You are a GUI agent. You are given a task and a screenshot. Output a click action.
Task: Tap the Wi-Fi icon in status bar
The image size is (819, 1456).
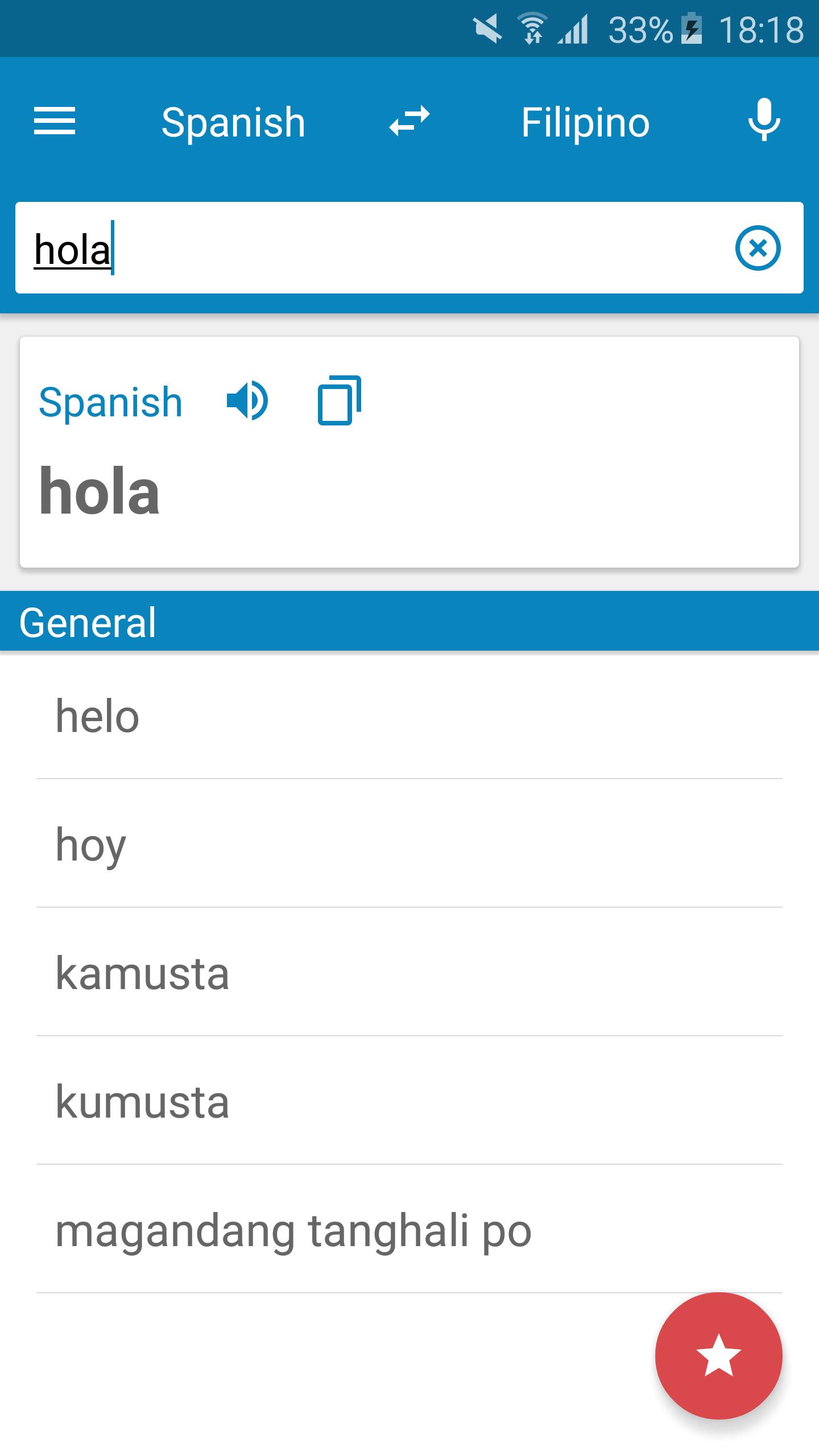point(533,28)
